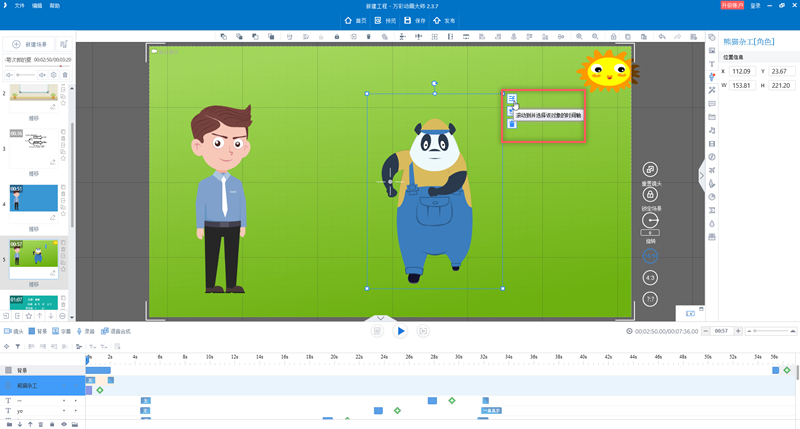Select the 熊猫杂工 timeline layer
The height and width of the screenshot is (429, 800).
(x=42, y=386)
